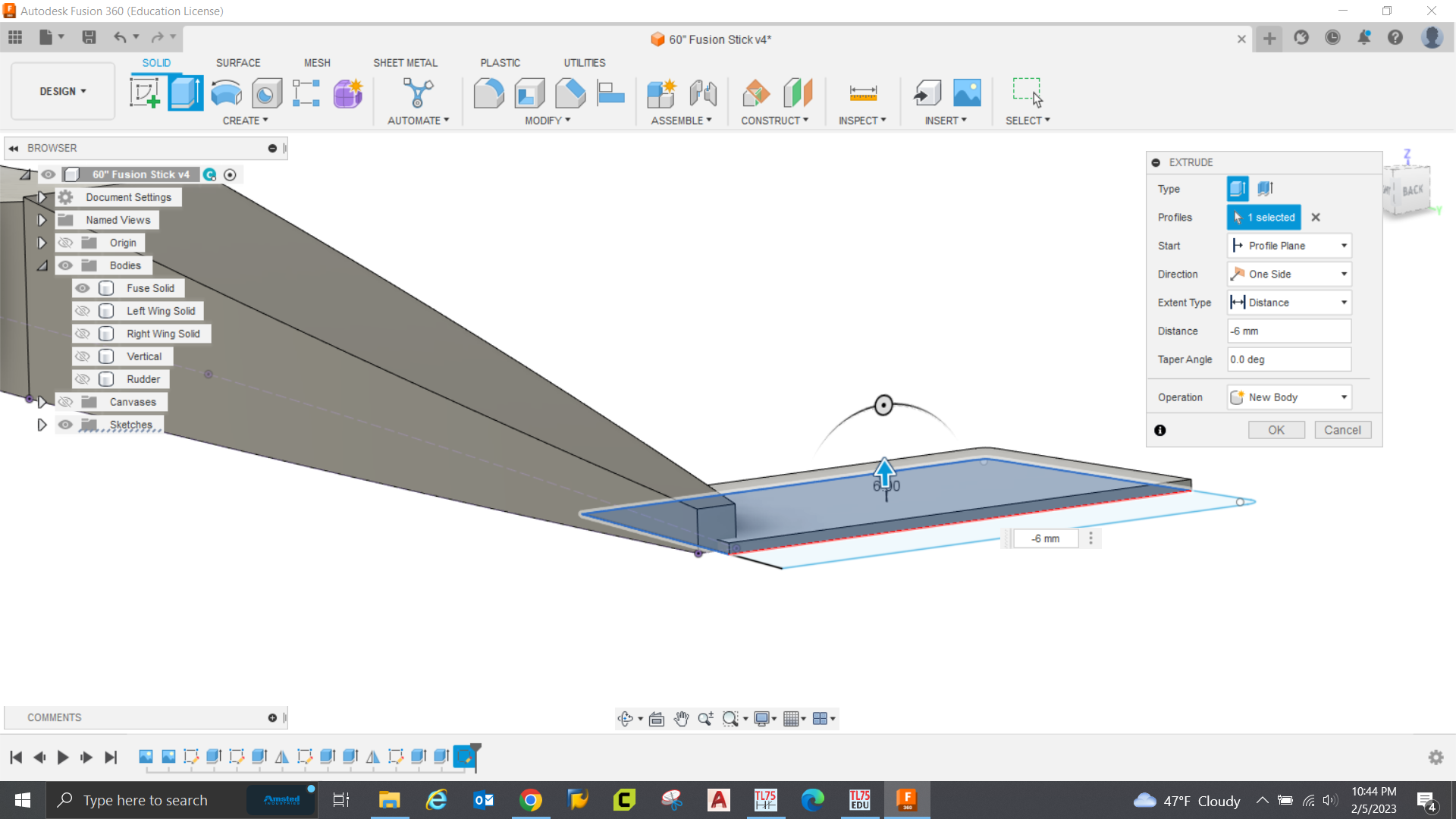Screen dimensions: 1456x819
Task: Cancel the Extrude dialog
Action: [1341, 430]
